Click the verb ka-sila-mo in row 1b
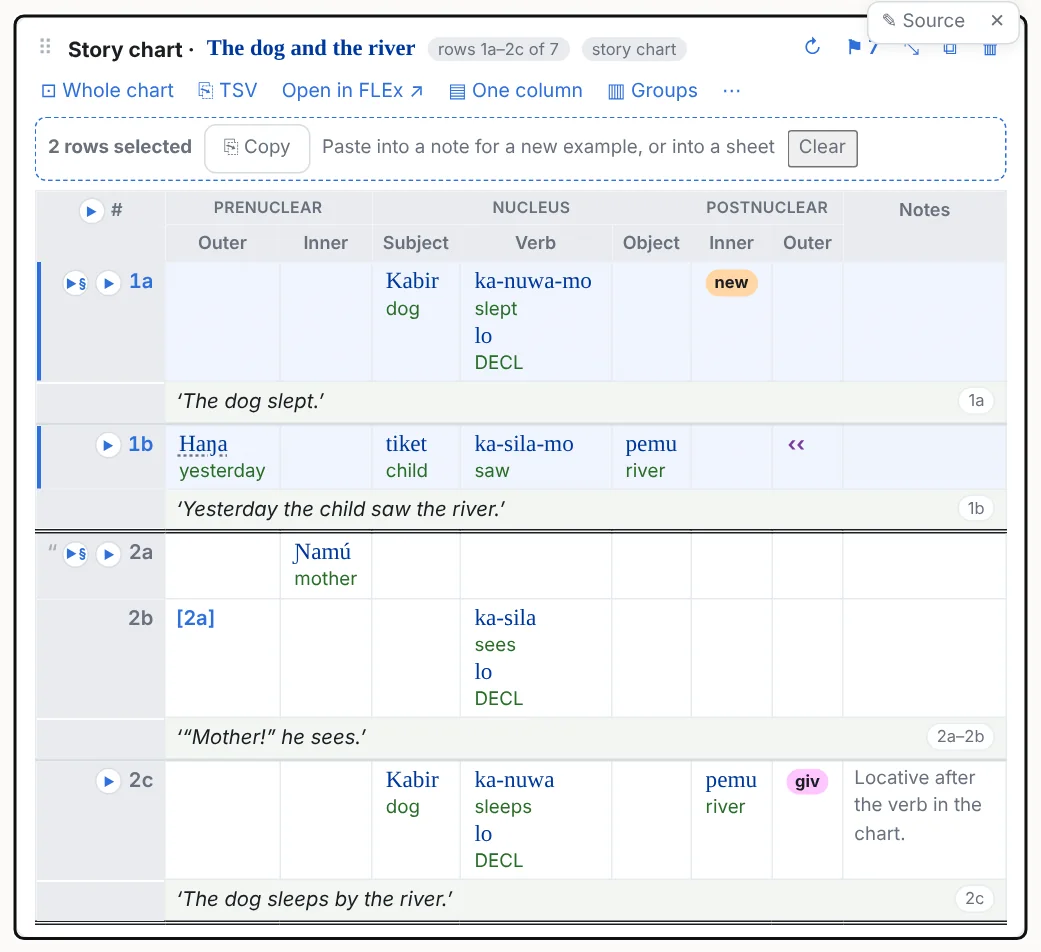Screen dimensions: 1041x952 [x=524, y=443]
